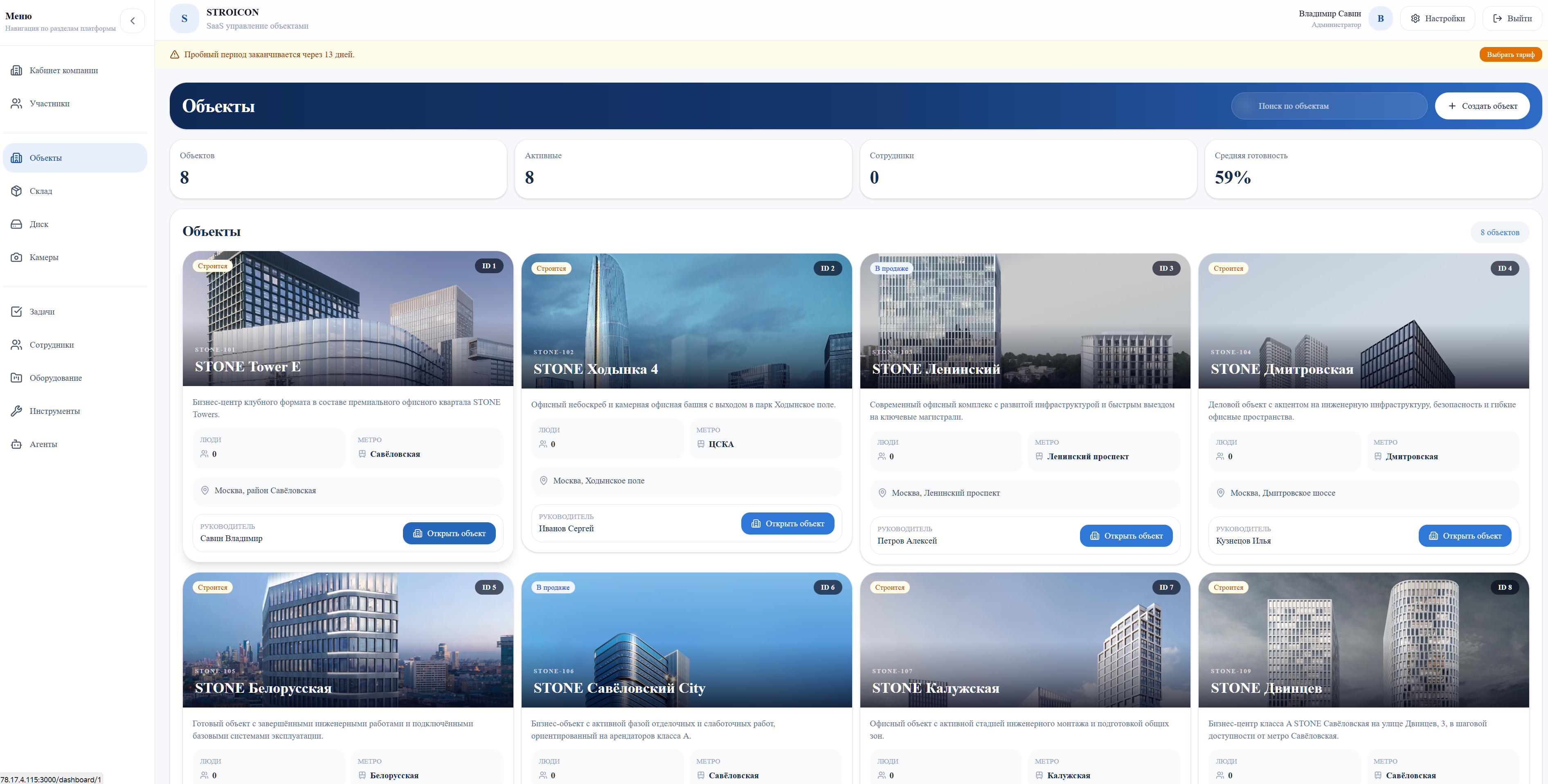Select the Агенты robot icon
1548x784 pixels.
[x=17, y=444]
